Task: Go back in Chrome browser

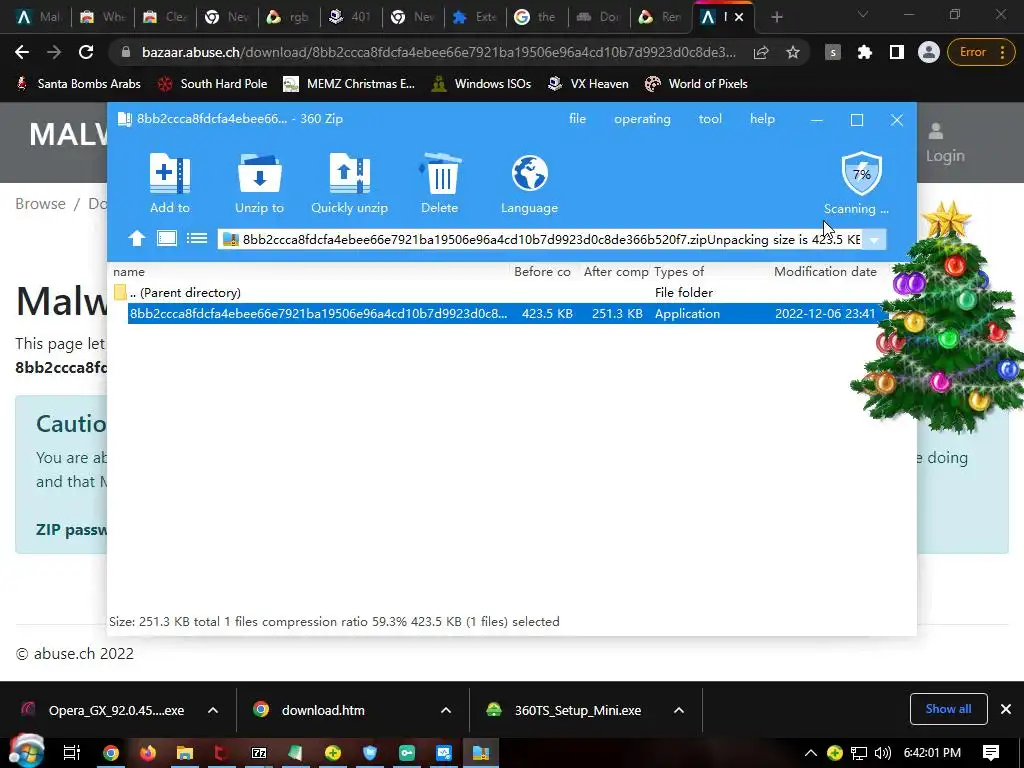Action: tap(22, 52)
